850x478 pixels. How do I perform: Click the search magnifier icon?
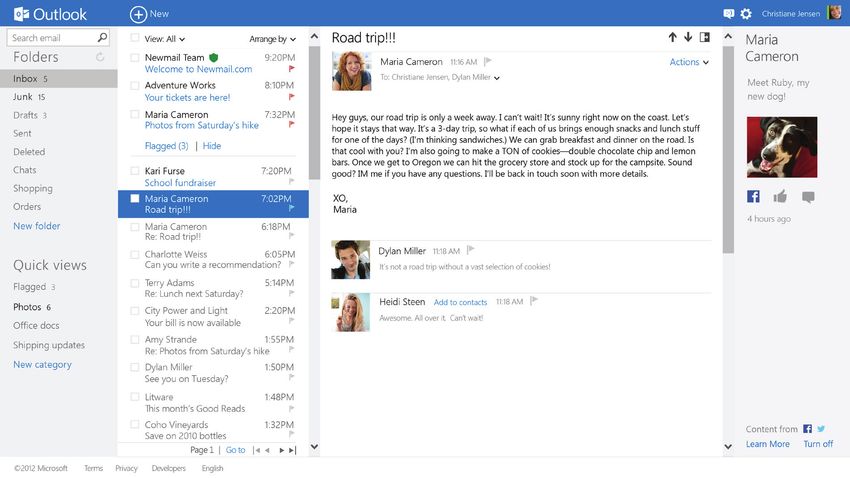point(102,37)
